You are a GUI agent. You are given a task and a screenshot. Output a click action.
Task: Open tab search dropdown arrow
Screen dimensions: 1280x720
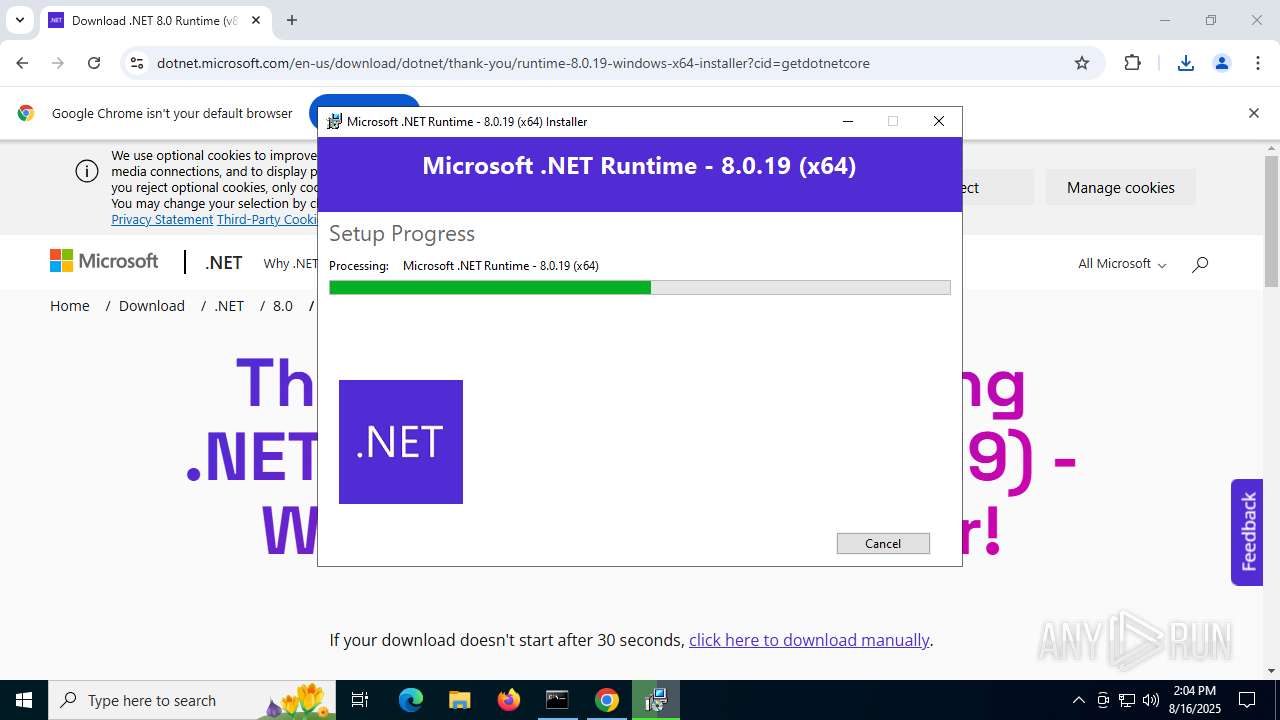19,20
